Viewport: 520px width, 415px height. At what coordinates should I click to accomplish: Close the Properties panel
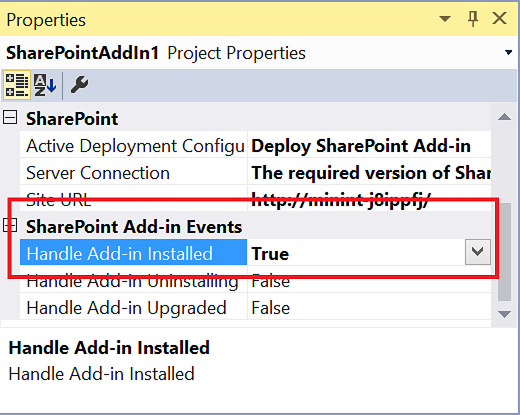coord(499,18)
